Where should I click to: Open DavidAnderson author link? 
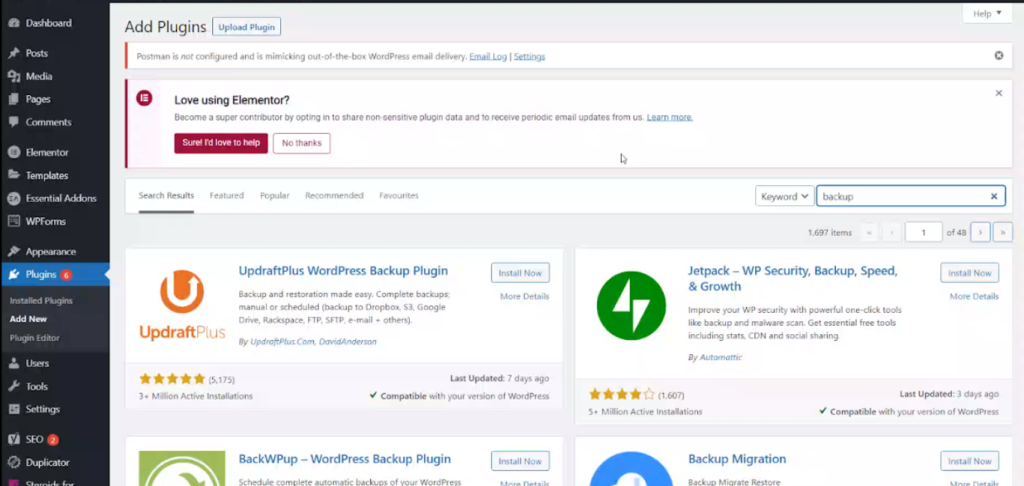pos(347,341)
